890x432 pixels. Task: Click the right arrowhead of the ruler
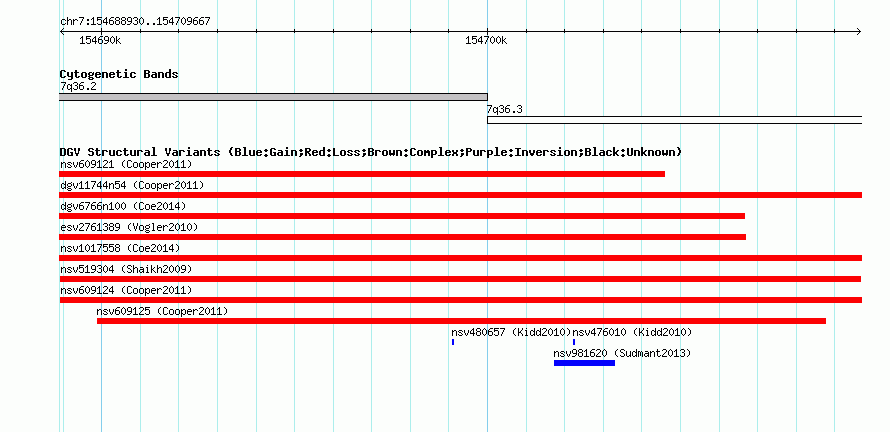859,31
